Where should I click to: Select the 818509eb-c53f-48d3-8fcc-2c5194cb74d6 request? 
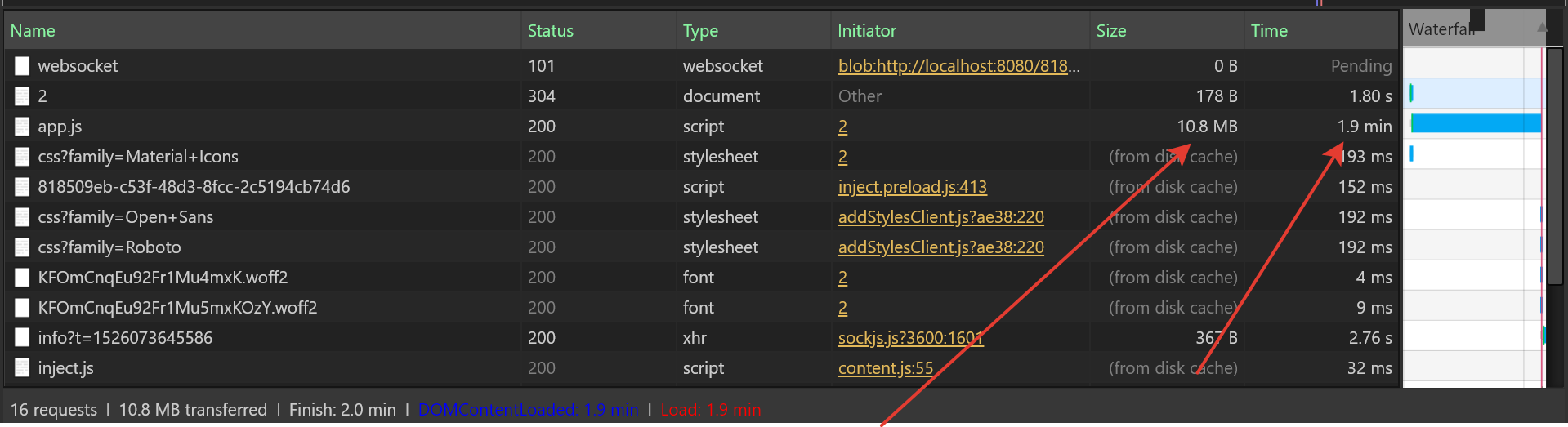coord(194,187)
